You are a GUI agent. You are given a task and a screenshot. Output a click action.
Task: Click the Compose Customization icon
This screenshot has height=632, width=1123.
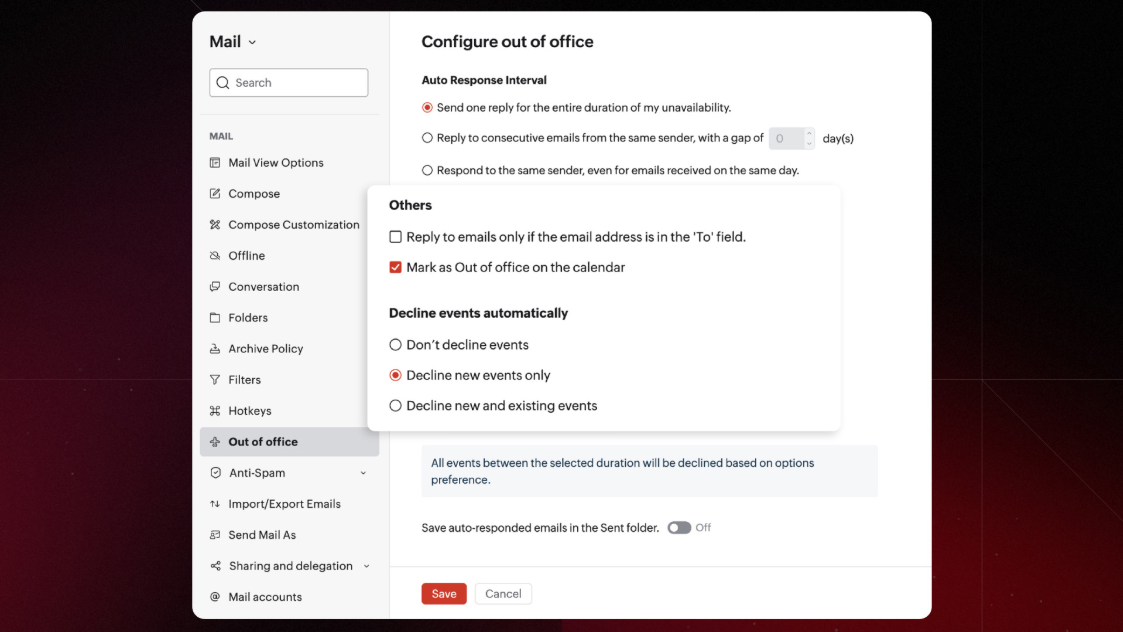point(215,225)
